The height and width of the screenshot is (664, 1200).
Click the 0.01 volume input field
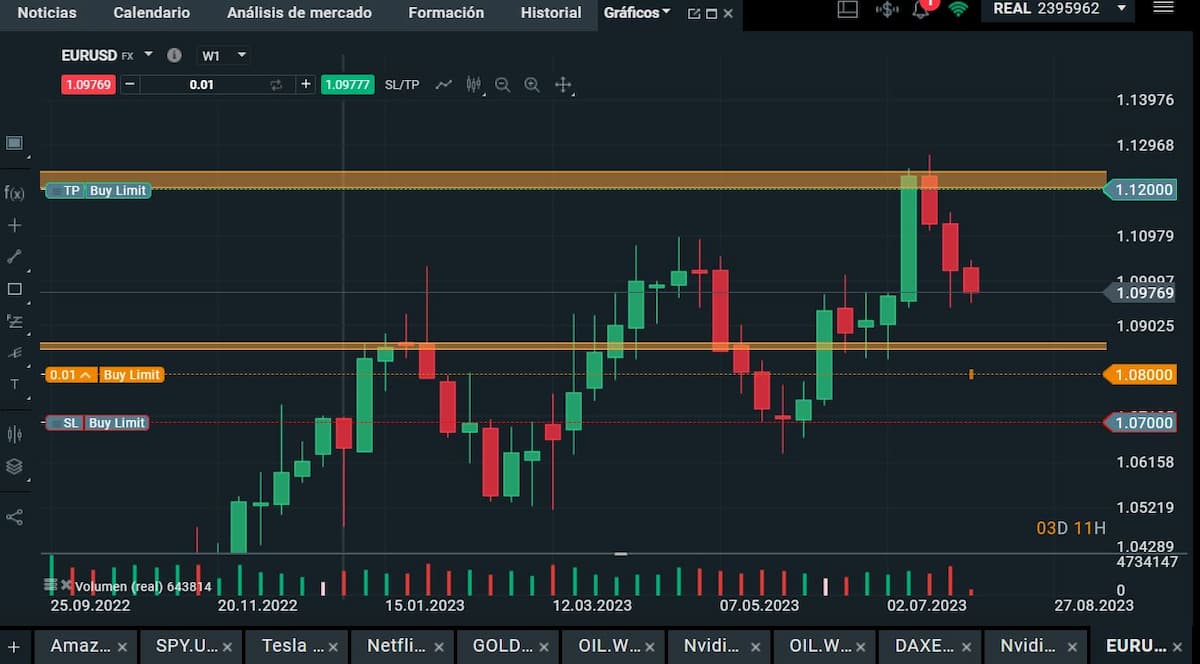(203, 85)
